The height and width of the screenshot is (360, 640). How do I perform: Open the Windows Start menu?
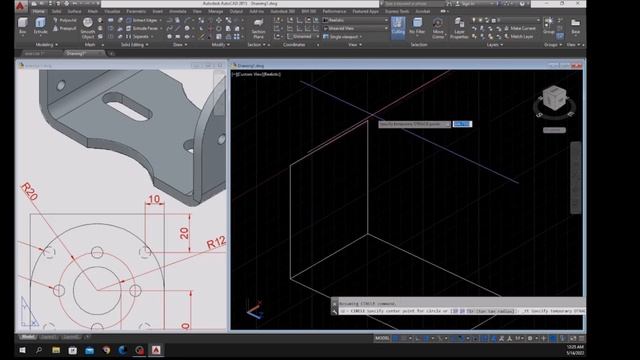[x=22, y=350]
